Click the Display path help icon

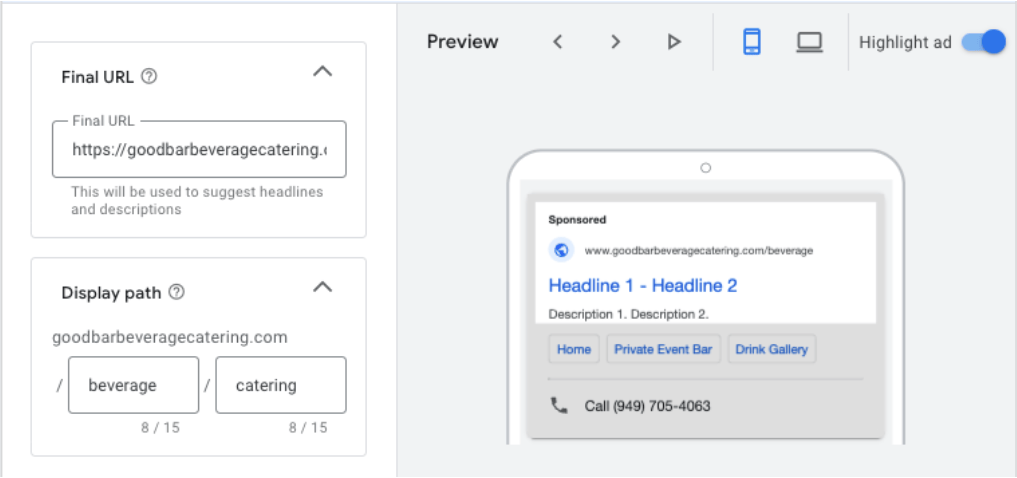tap(177, 293)
